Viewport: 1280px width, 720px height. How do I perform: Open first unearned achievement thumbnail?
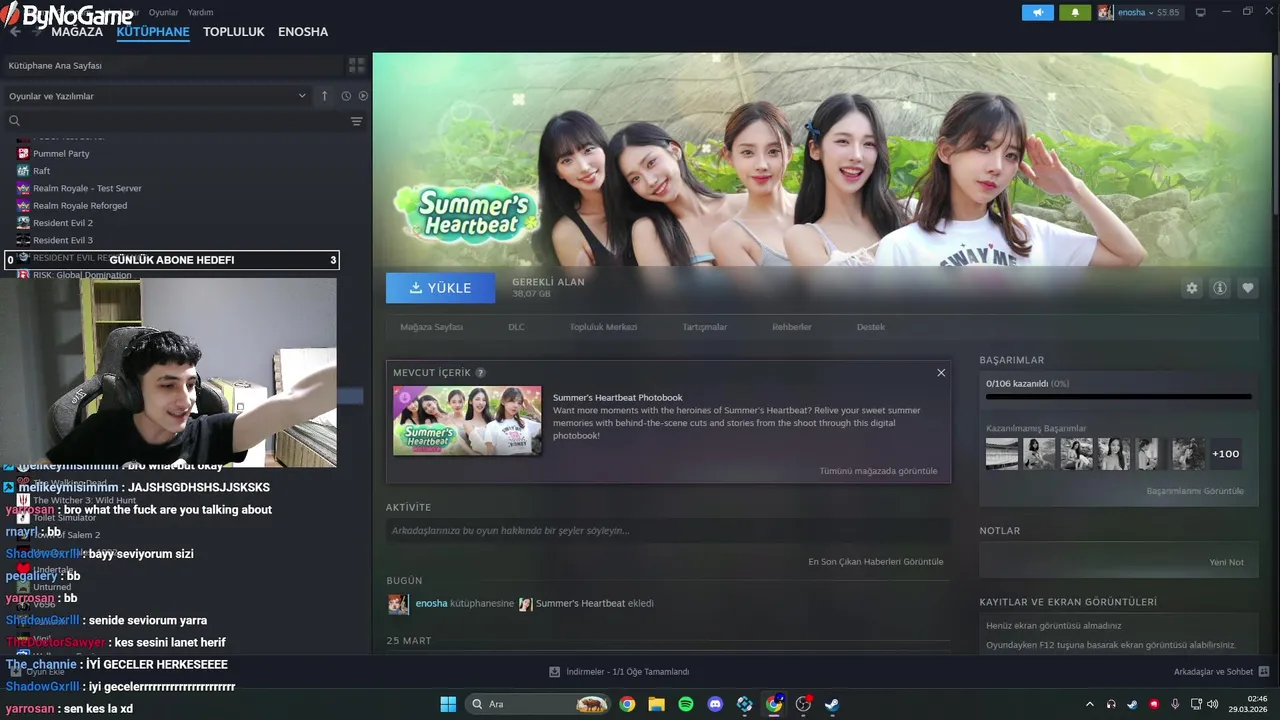click(1002, 454)
